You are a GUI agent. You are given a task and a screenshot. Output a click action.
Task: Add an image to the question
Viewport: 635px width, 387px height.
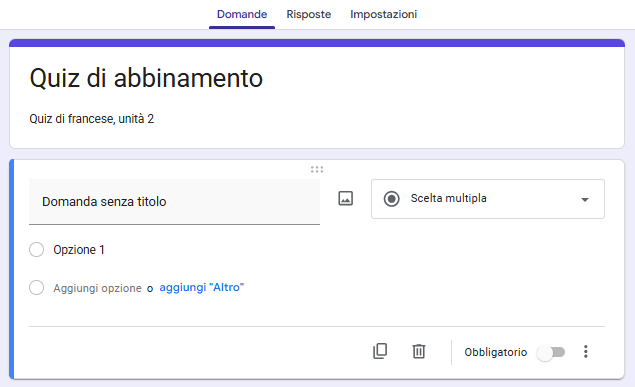click(345, 198)
